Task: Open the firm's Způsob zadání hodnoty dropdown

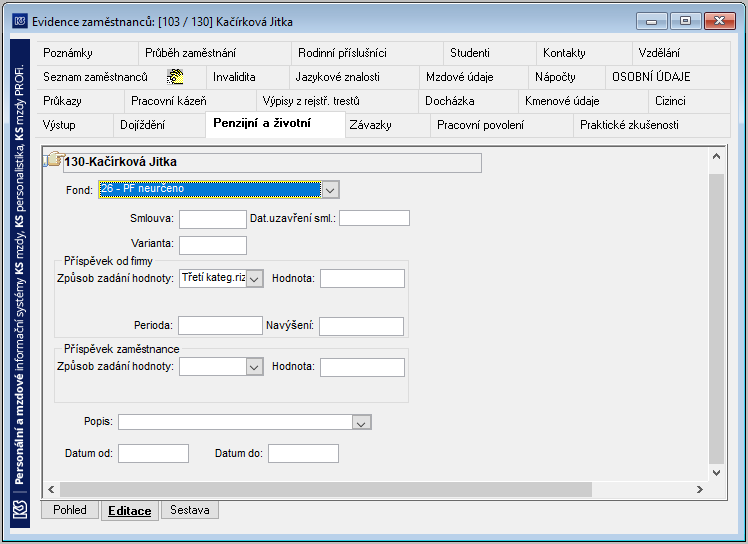Action: [x=255, y=279]
